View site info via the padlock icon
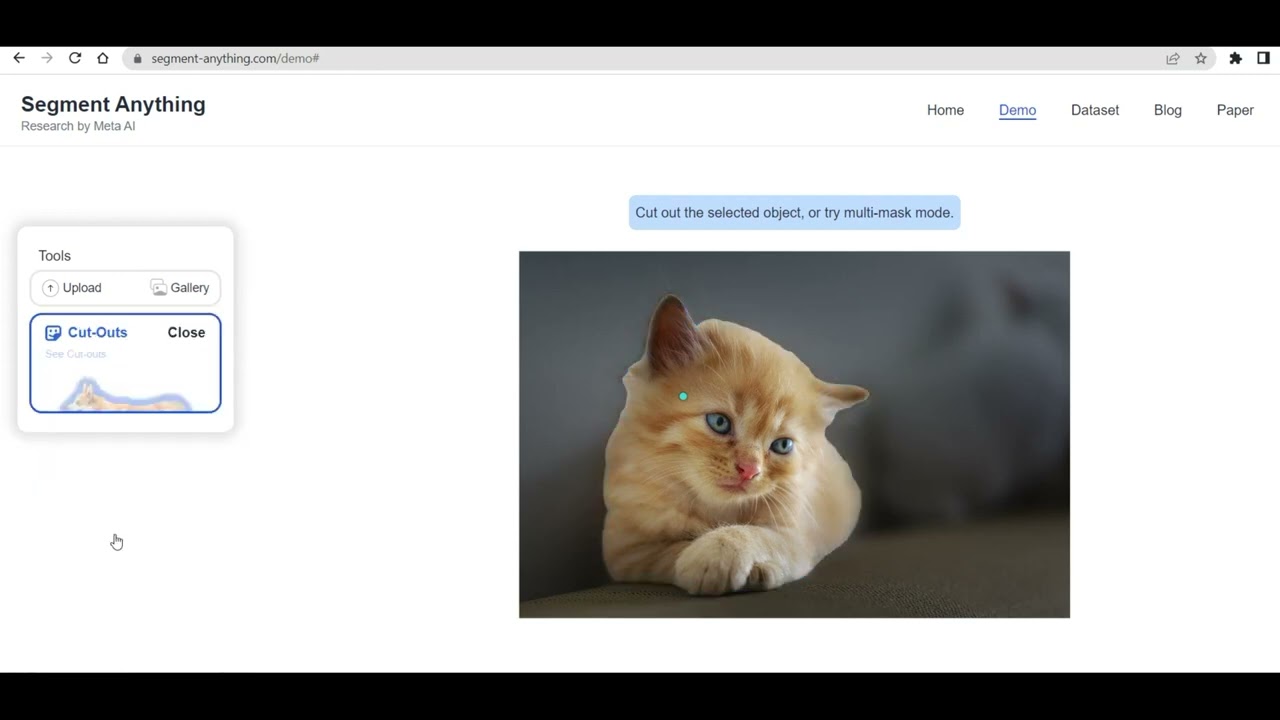 pos(138,59)
